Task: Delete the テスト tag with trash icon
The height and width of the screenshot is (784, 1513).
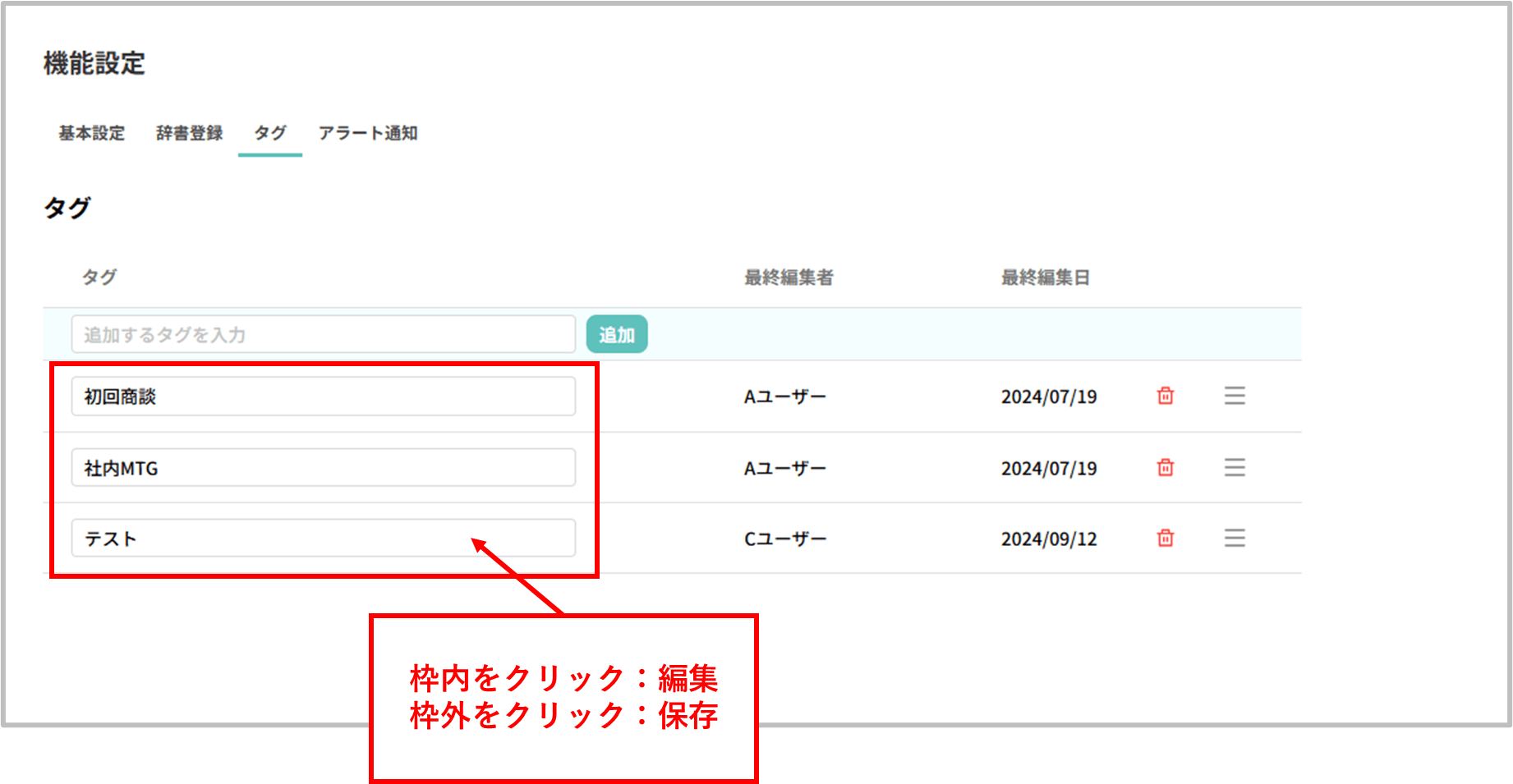Action: click(x=1165, y=538)
